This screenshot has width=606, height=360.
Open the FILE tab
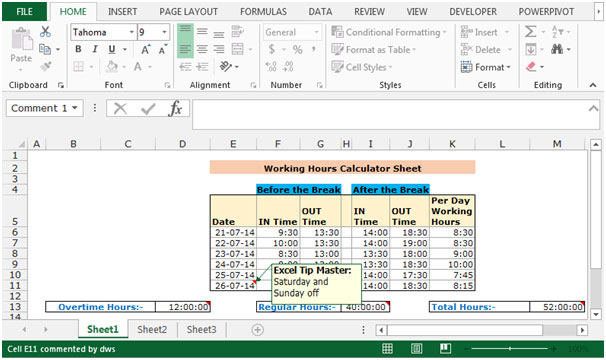[24, 12]
